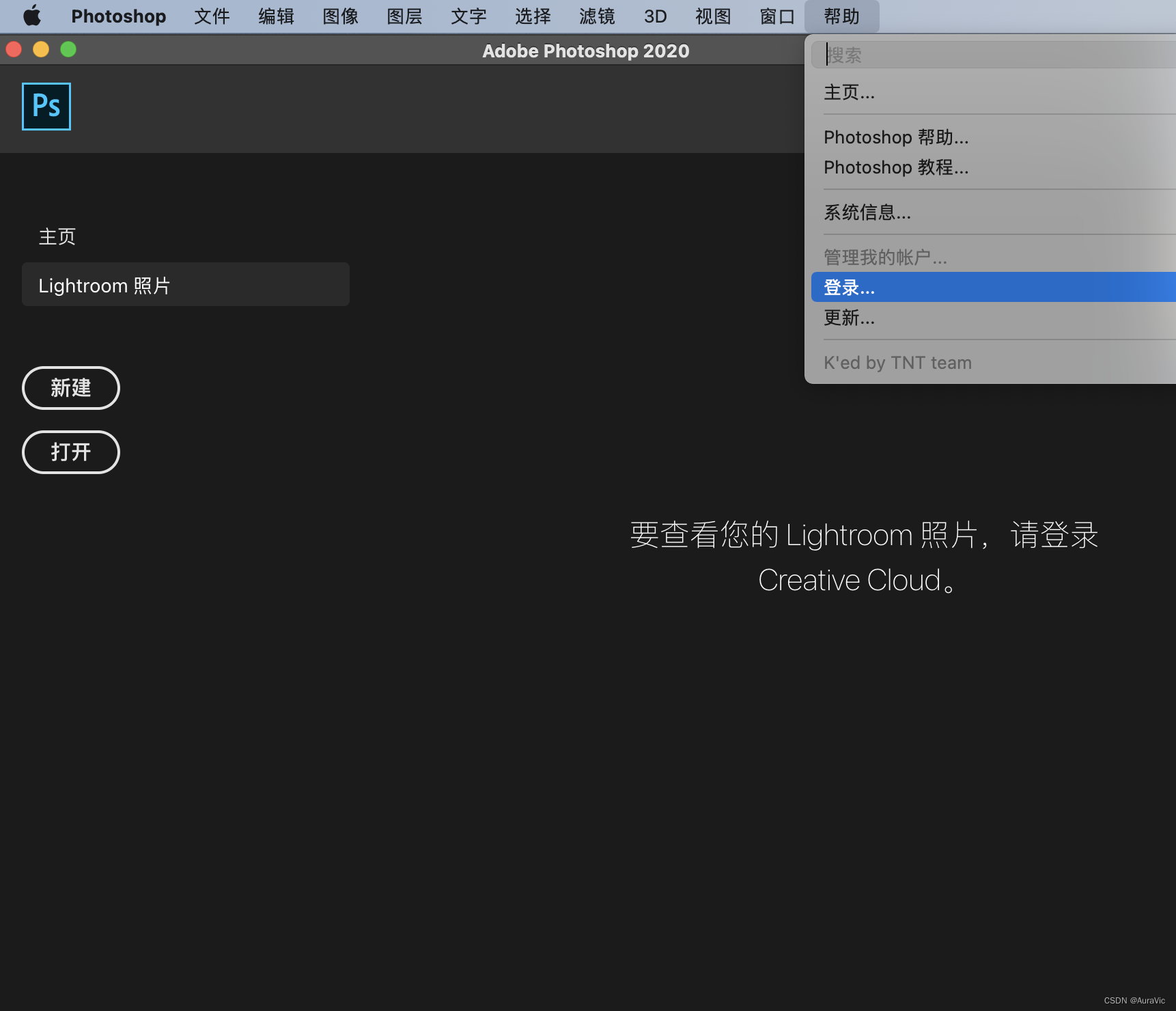Focus the 搜索 field in Help menu
The height and width of the screenshot is (1011, 1176).
pyautogui.click(x=994, y=55)
